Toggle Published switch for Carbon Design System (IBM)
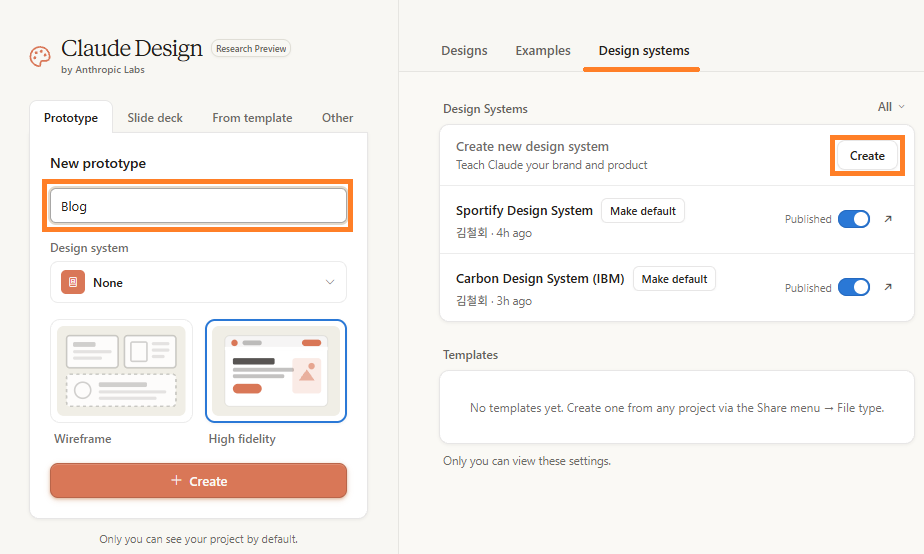Image resolution: width=924 pixels, height=554 pixels. coord(854,287)
